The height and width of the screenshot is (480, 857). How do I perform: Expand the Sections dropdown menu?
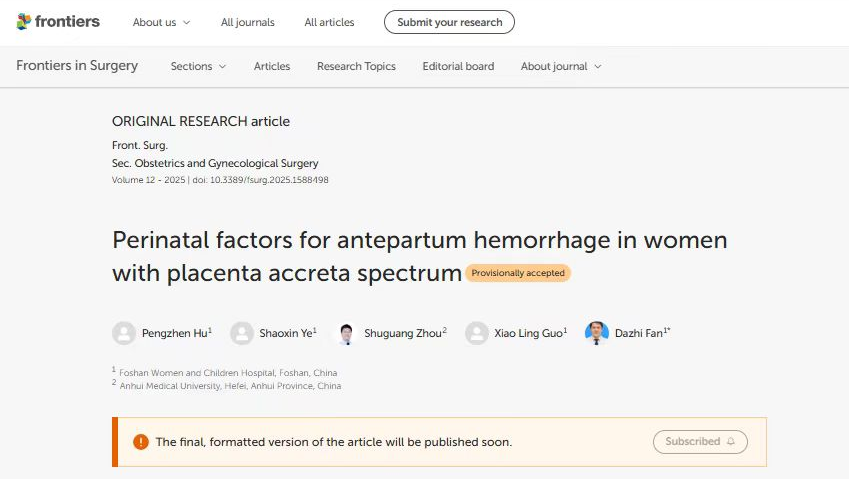tap(198, 66)
